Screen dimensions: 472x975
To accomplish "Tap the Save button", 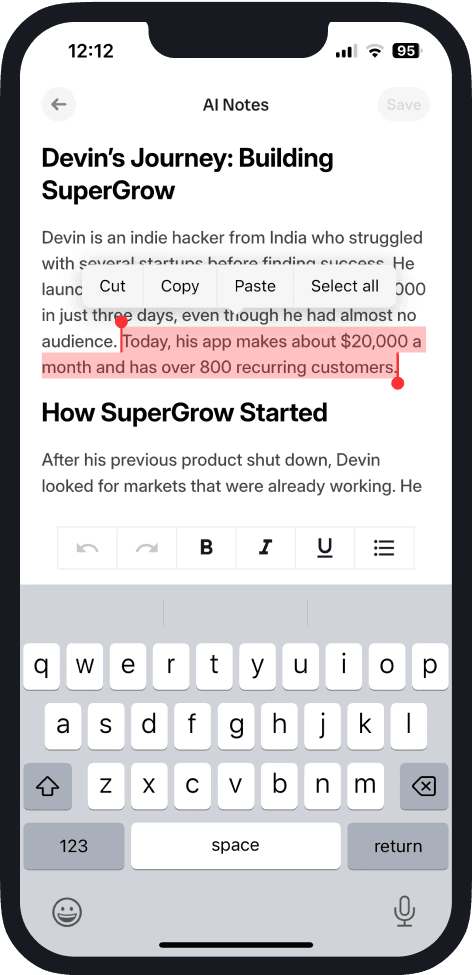I will [404, 104].
